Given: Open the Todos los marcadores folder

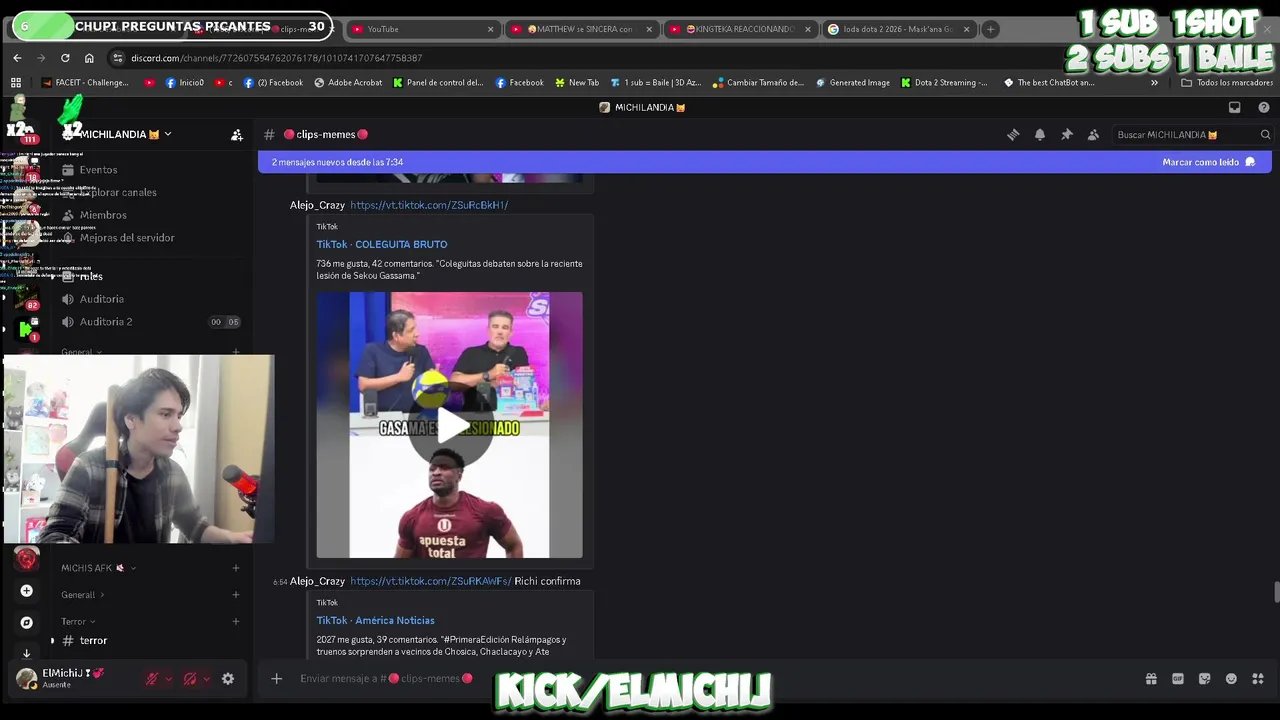Looking at the screenshot, I should pyautogui.click(x=1227, y=83).
